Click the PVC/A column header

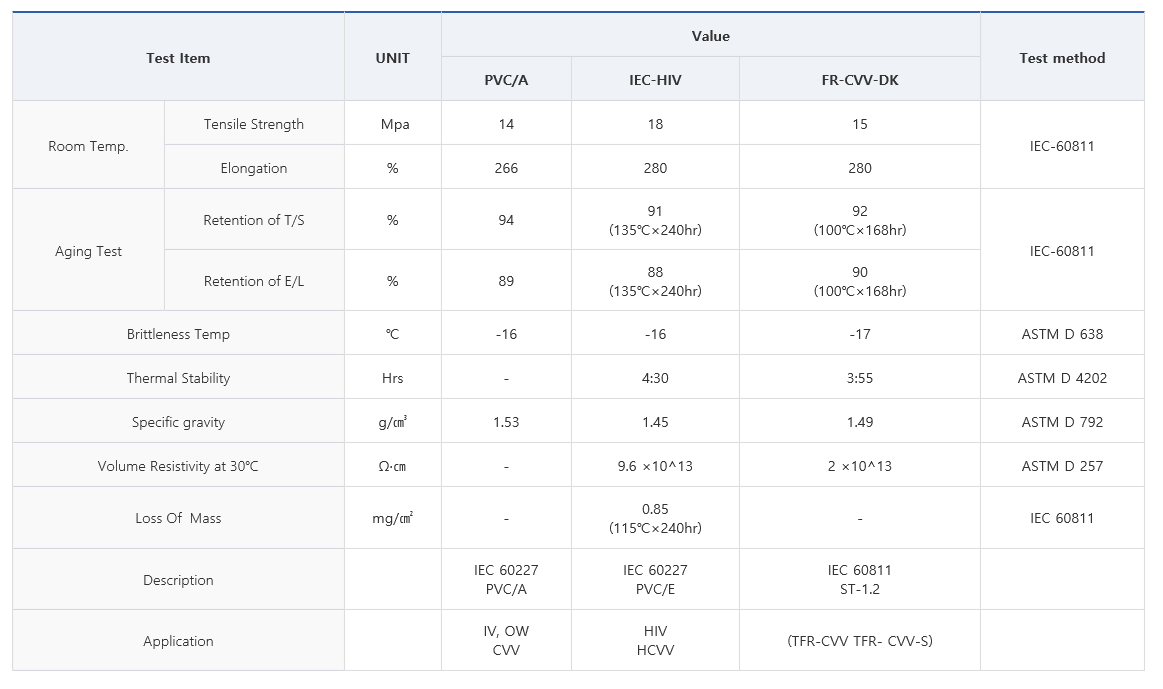(506, 80)
